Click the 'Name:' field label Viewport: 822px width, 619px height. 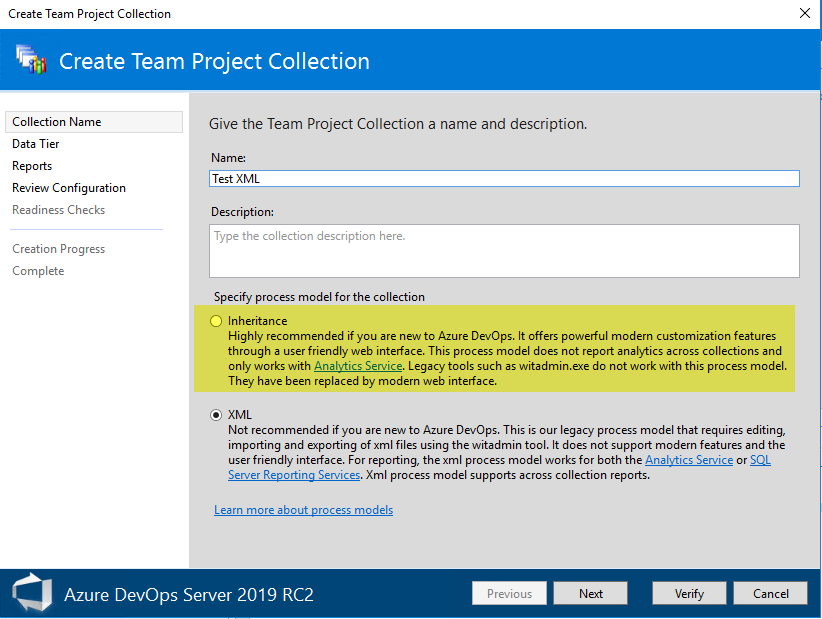tap(228, 158)
